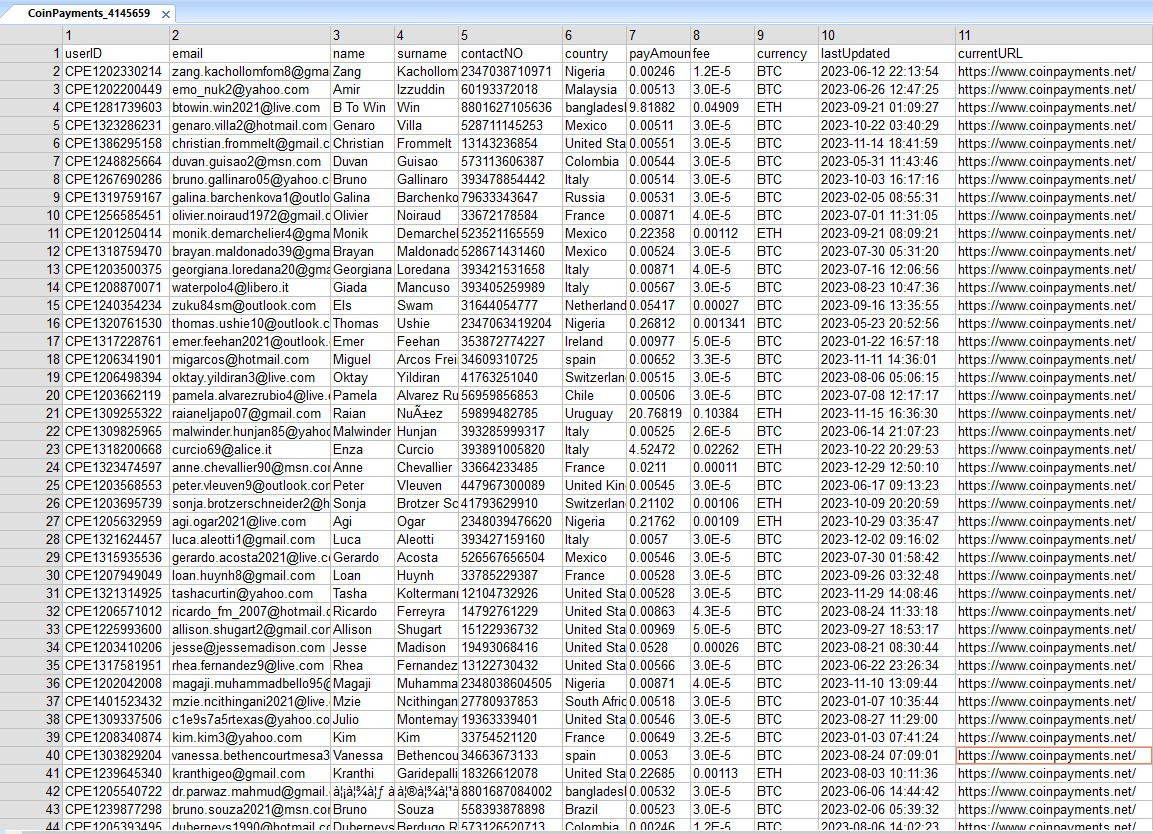1153x834 pixels.
Task: Click country cell Russia
Action: (x=594, y=197)
